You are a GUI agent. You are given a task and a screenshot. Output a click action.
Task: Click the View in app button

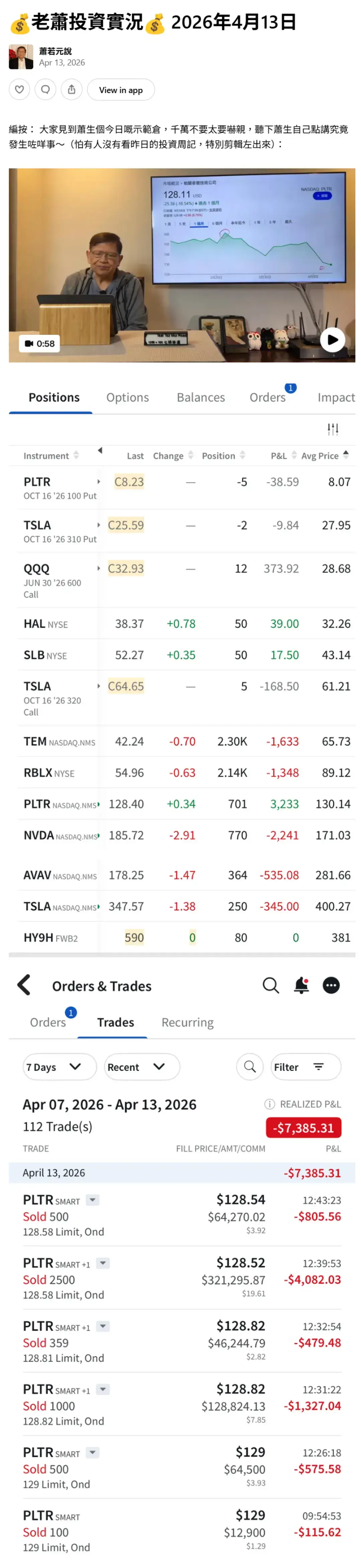121,89
